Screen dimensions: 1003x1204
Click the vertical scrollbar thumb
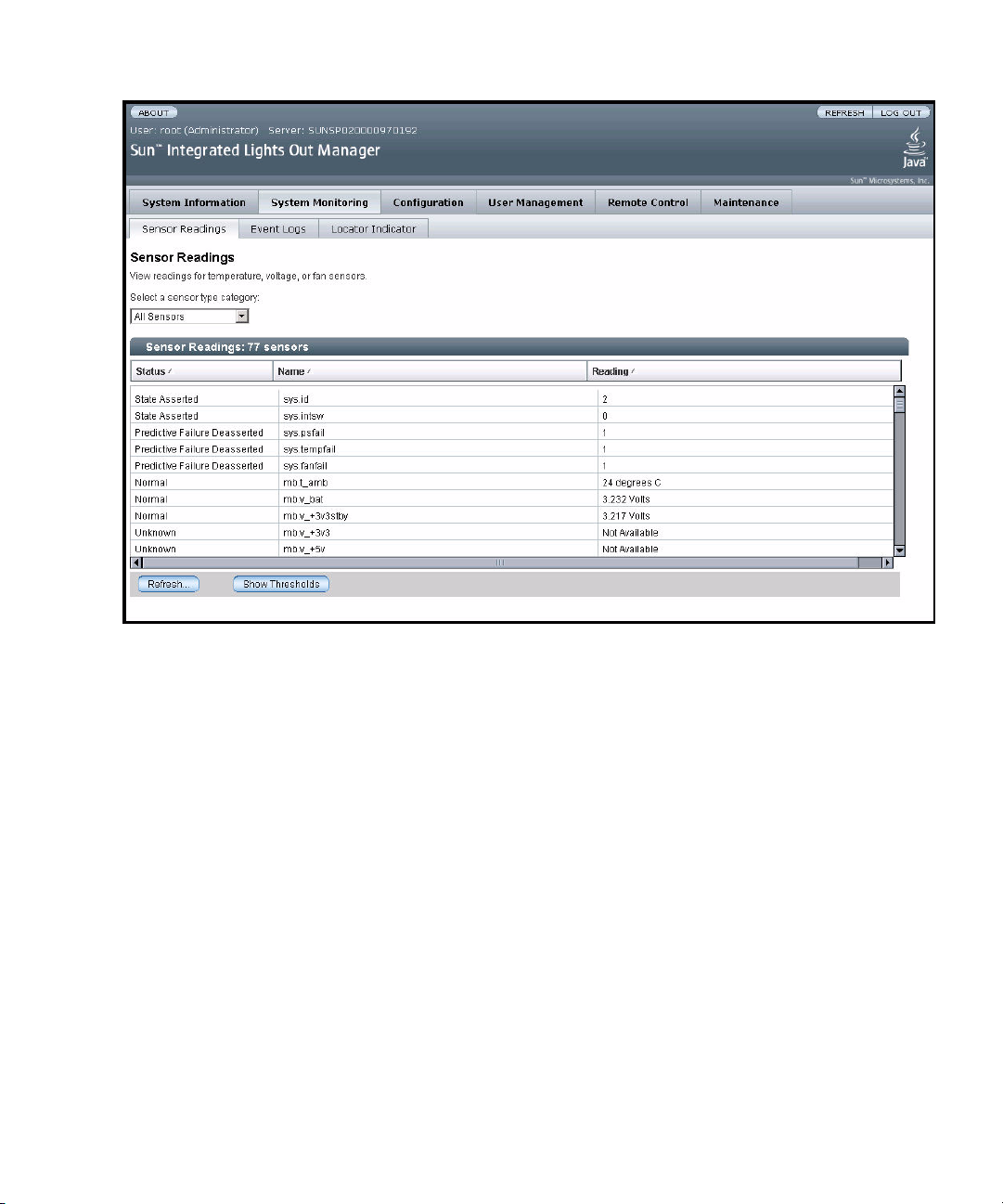coord(899,404)
